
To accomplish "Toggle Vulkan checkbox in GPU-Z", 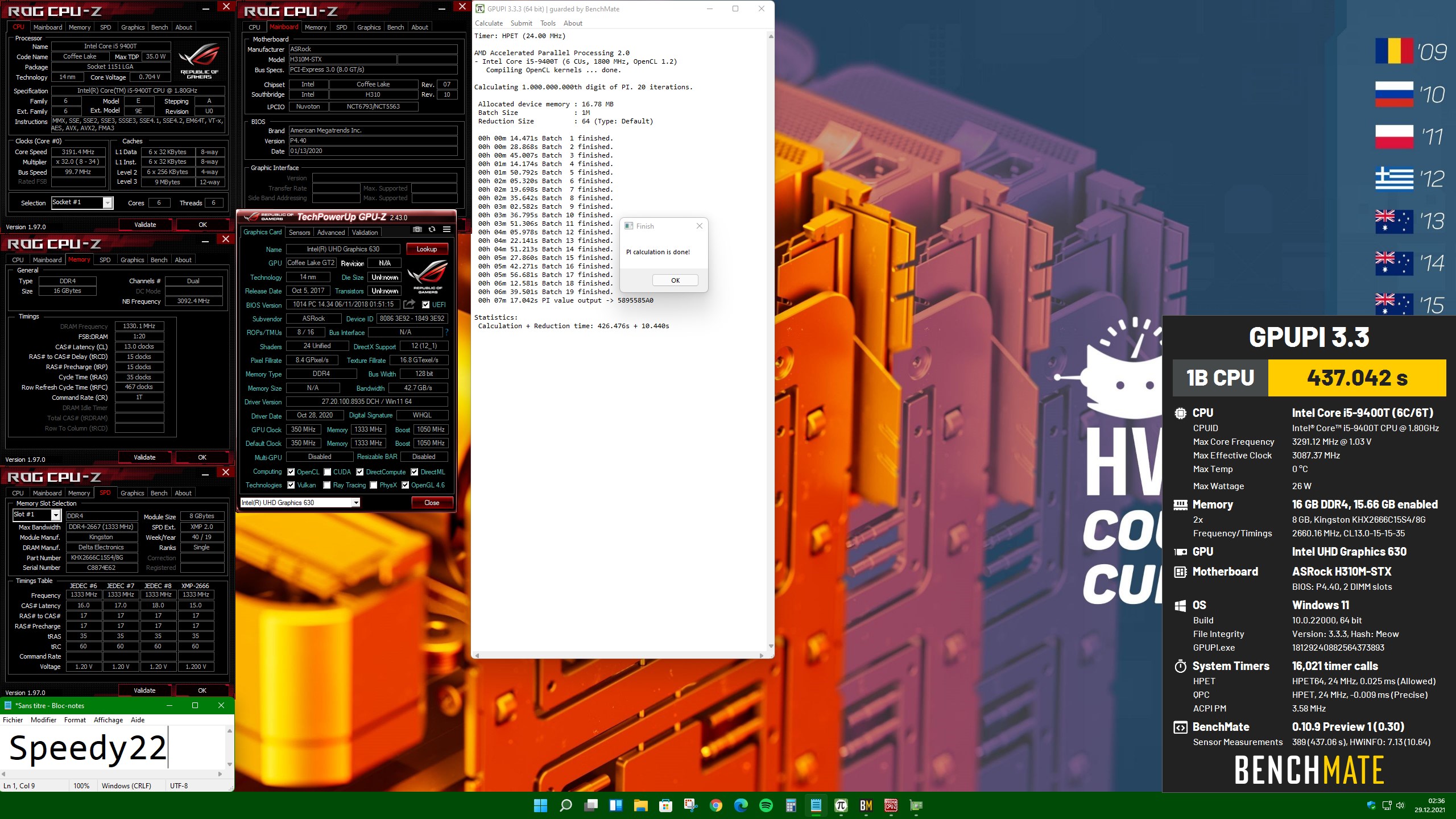I will (291, 485).
